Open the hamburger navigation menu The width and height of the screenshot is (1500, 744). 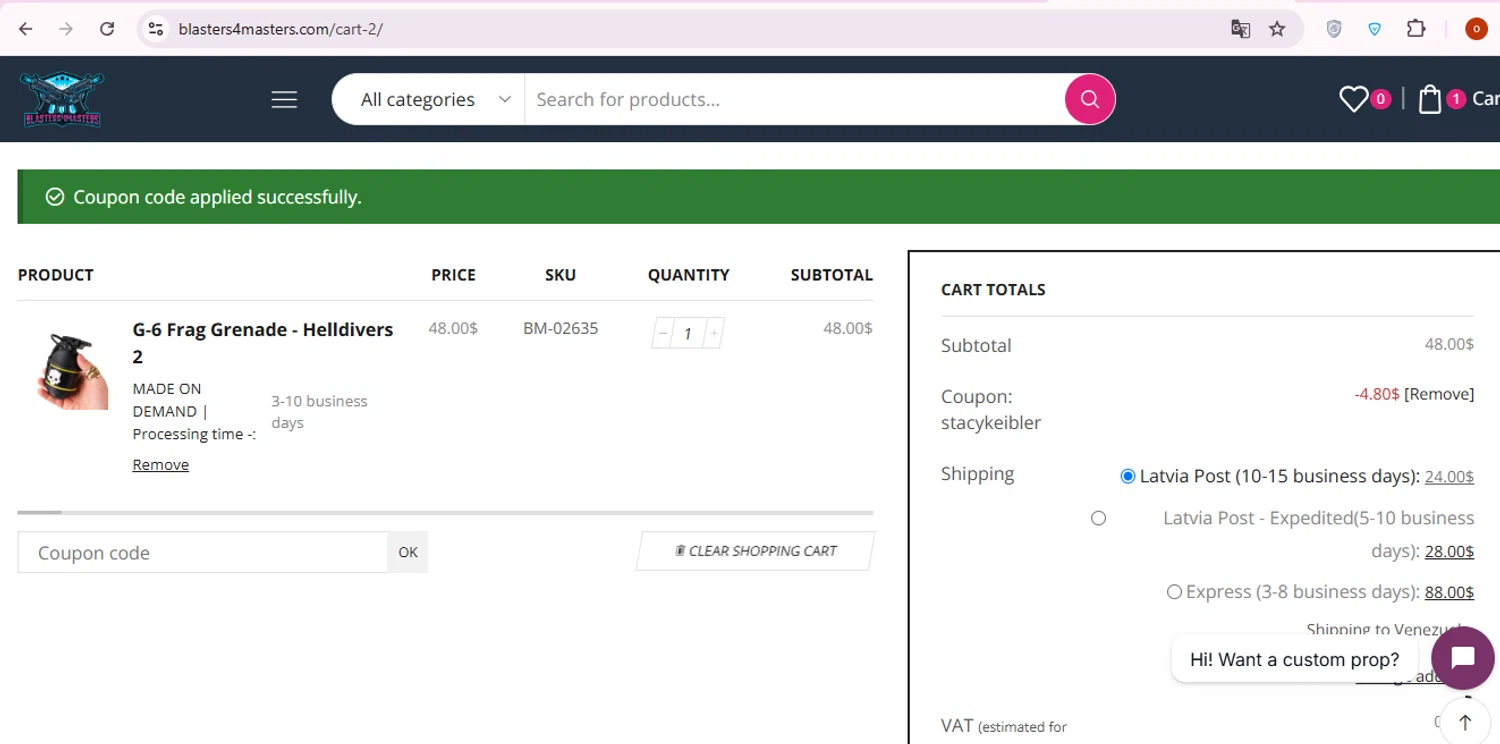coord(284,99)
